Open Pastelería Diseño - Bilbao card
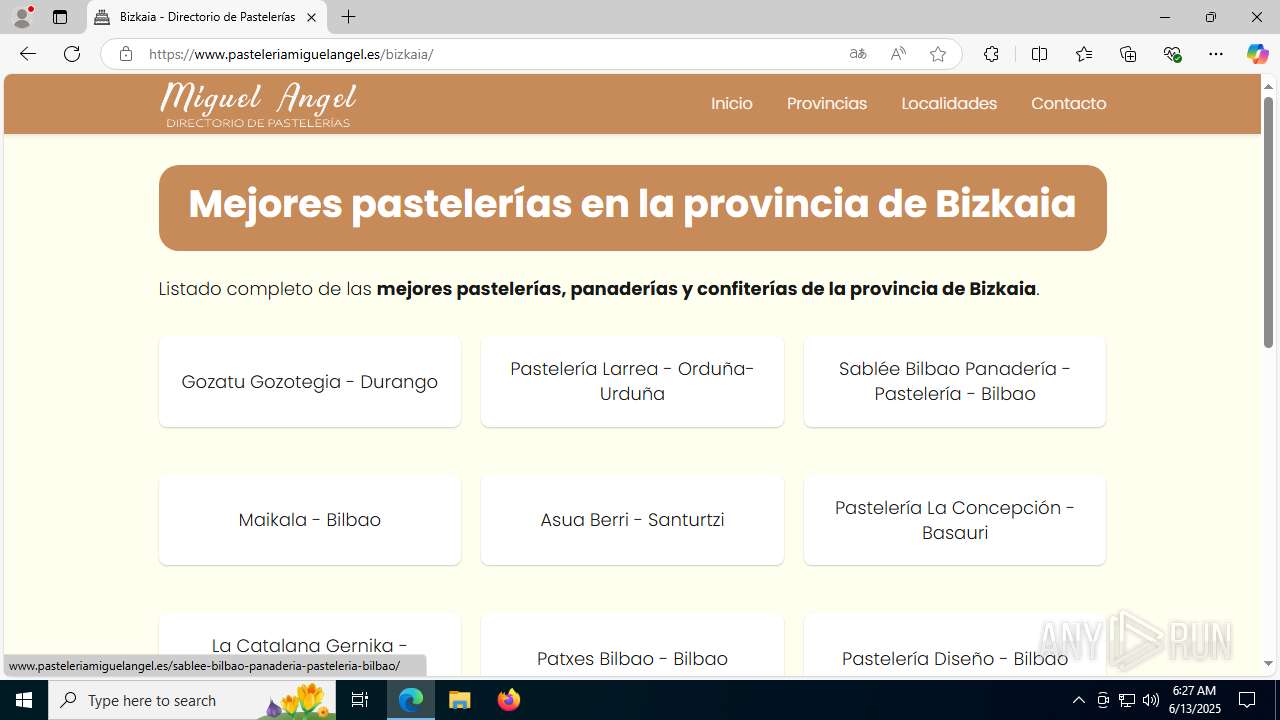Screen dimensions: 1280x720 click(955, 645)
